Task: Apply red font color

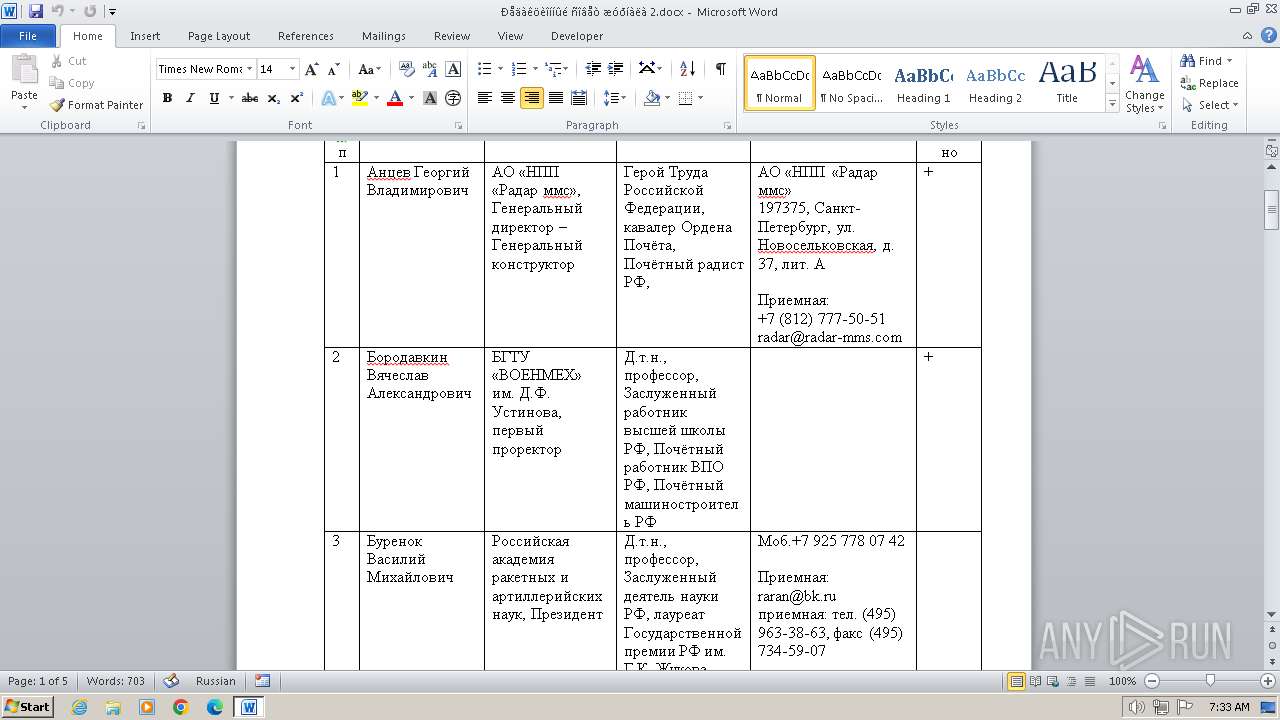Action: click(395, 98)
